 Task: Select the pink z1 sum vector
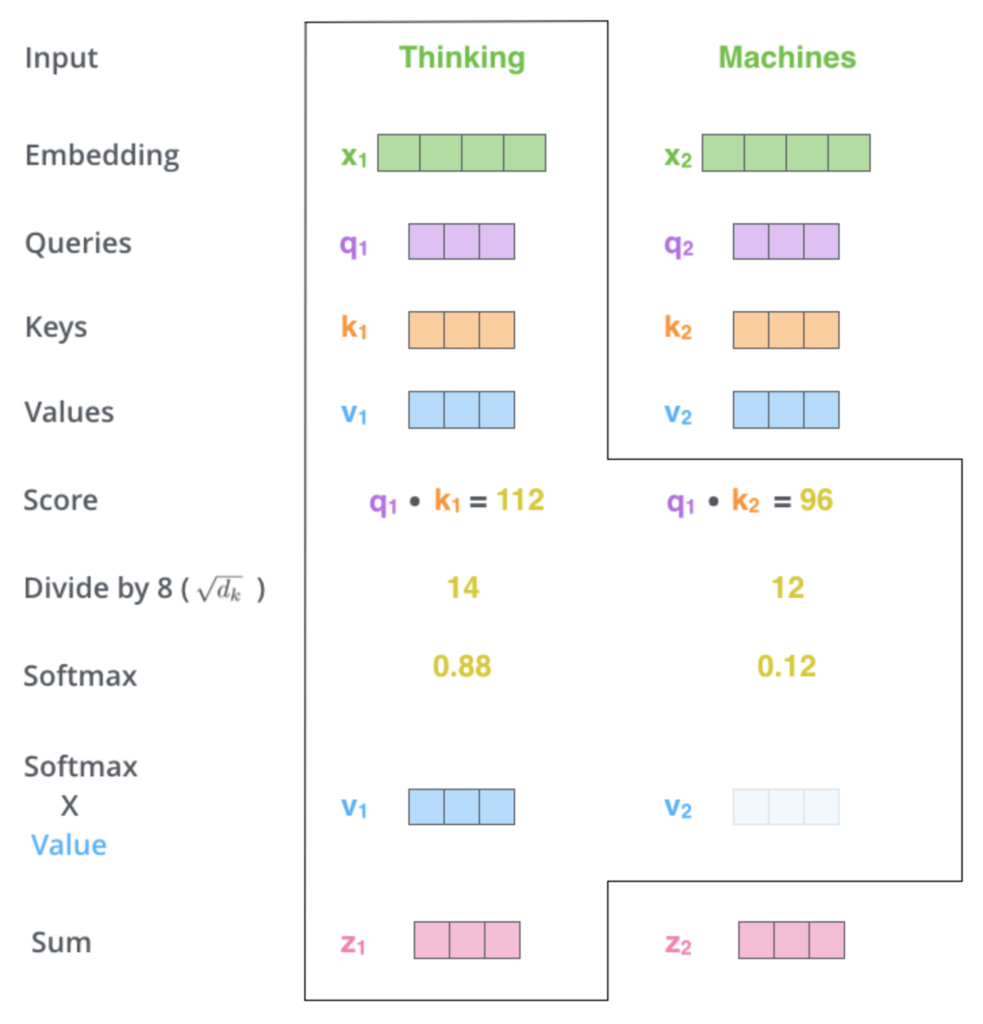point(467,941)
